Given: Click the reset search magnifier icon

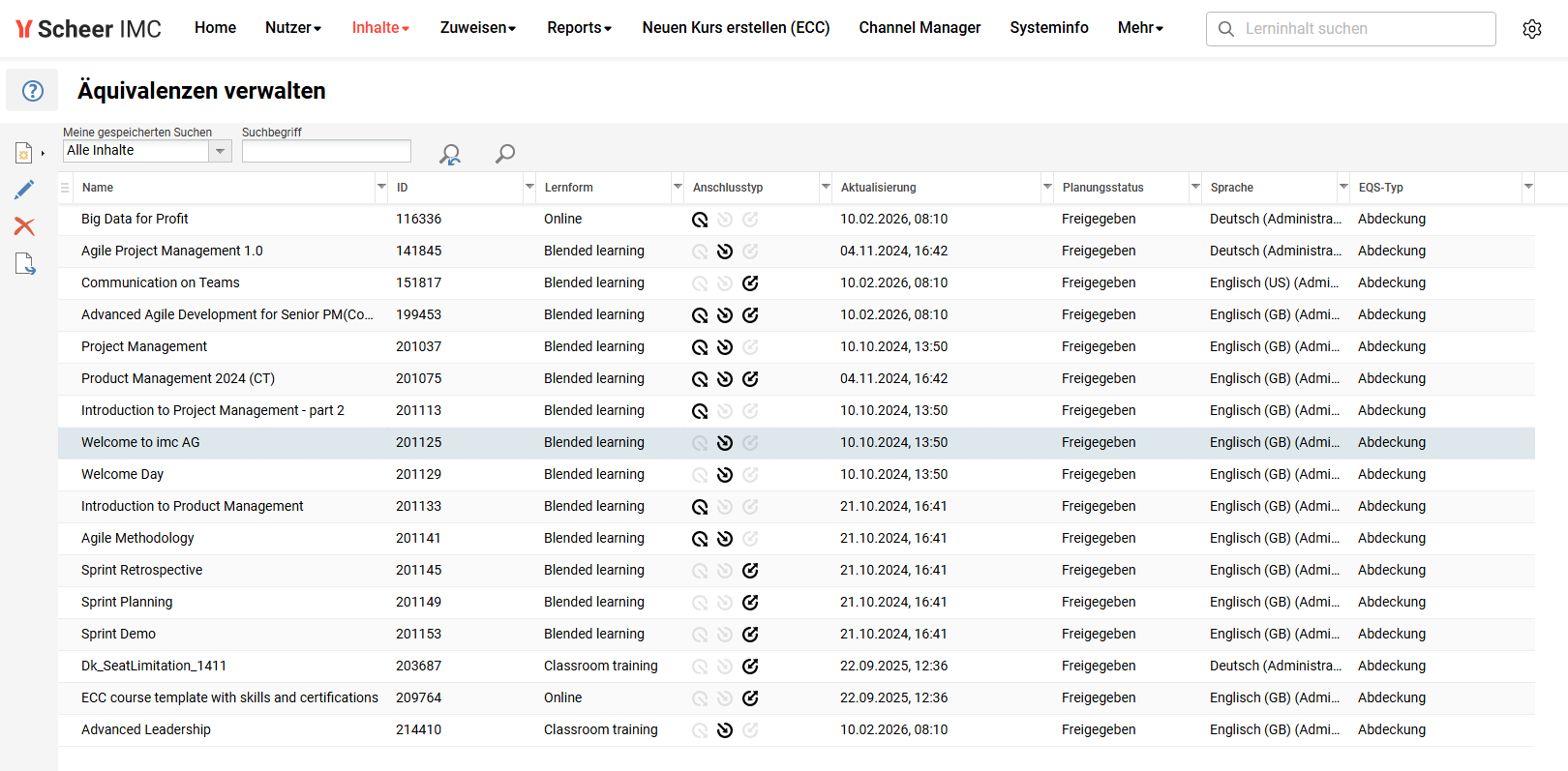Looking at the screenshot, I should click(x=450, y=154).
